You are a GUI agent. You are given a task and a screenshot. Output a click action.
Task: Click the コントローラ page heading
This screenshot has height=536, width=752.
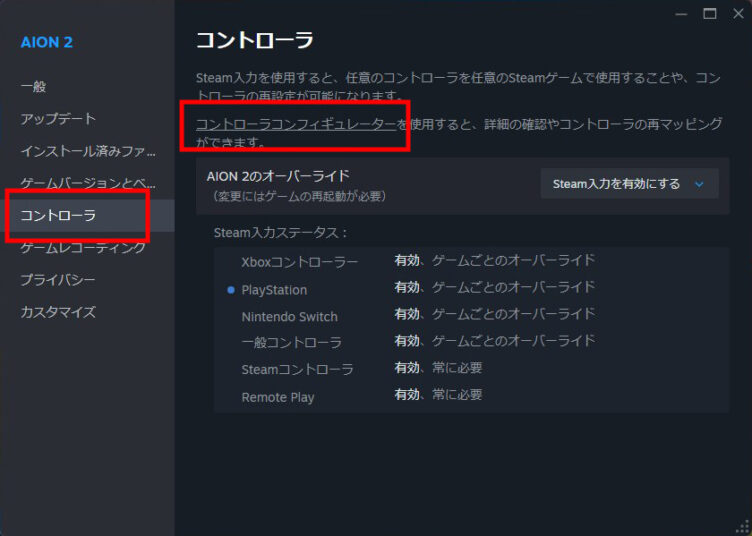pos(255,40)
